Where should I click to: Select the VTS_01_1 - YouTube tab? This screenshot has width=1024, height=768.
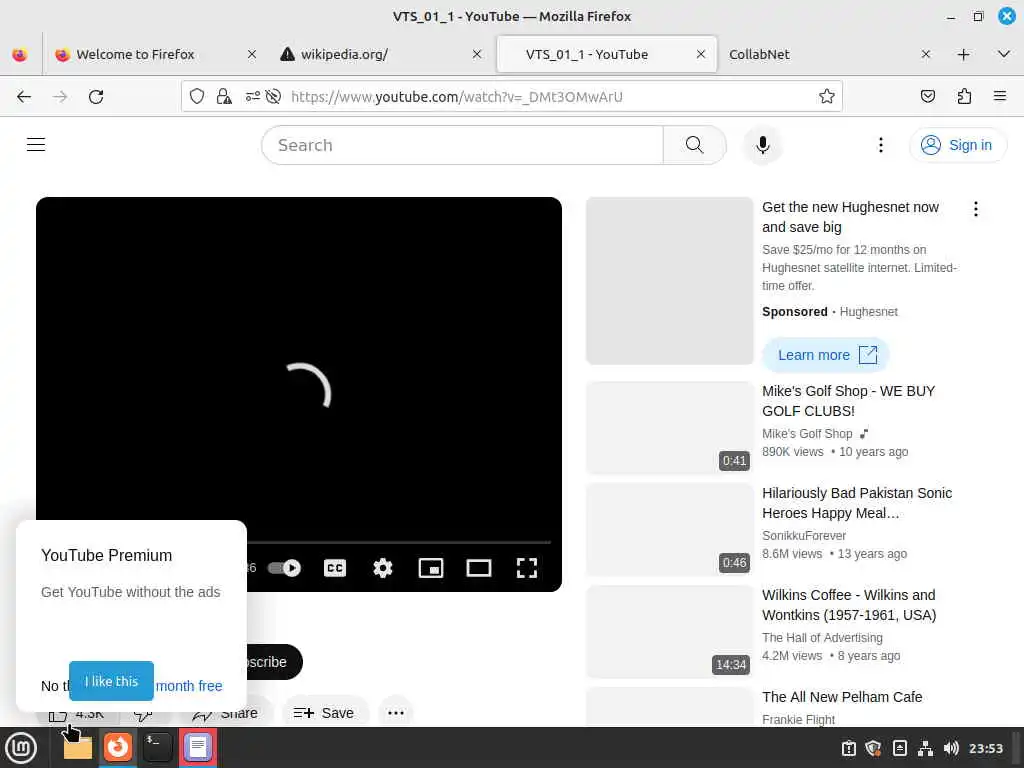[587, 54]
